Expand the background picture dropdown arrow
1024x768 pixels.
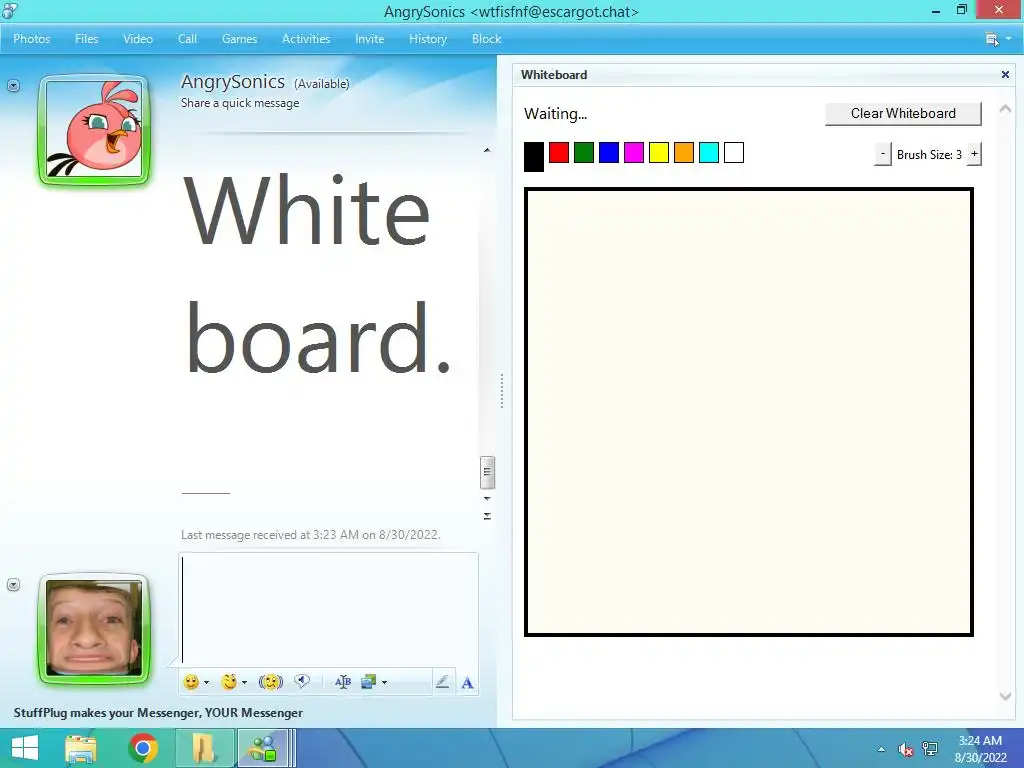point(384,683)
